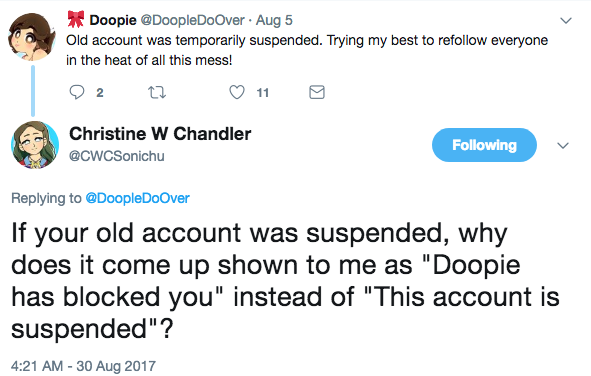Click the reply speech bubble icon

[x=77, y=92]
